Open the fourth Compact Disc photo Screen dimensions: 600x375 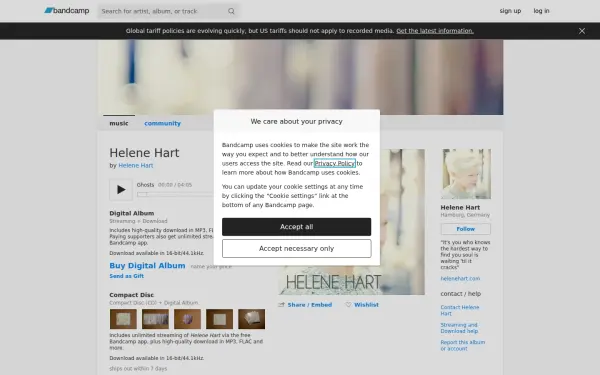tap(219, 319)
